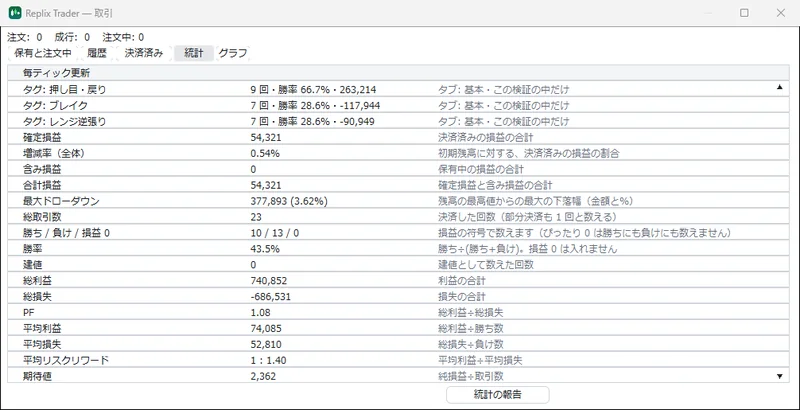Select the 統計 tab

[194, 53]
